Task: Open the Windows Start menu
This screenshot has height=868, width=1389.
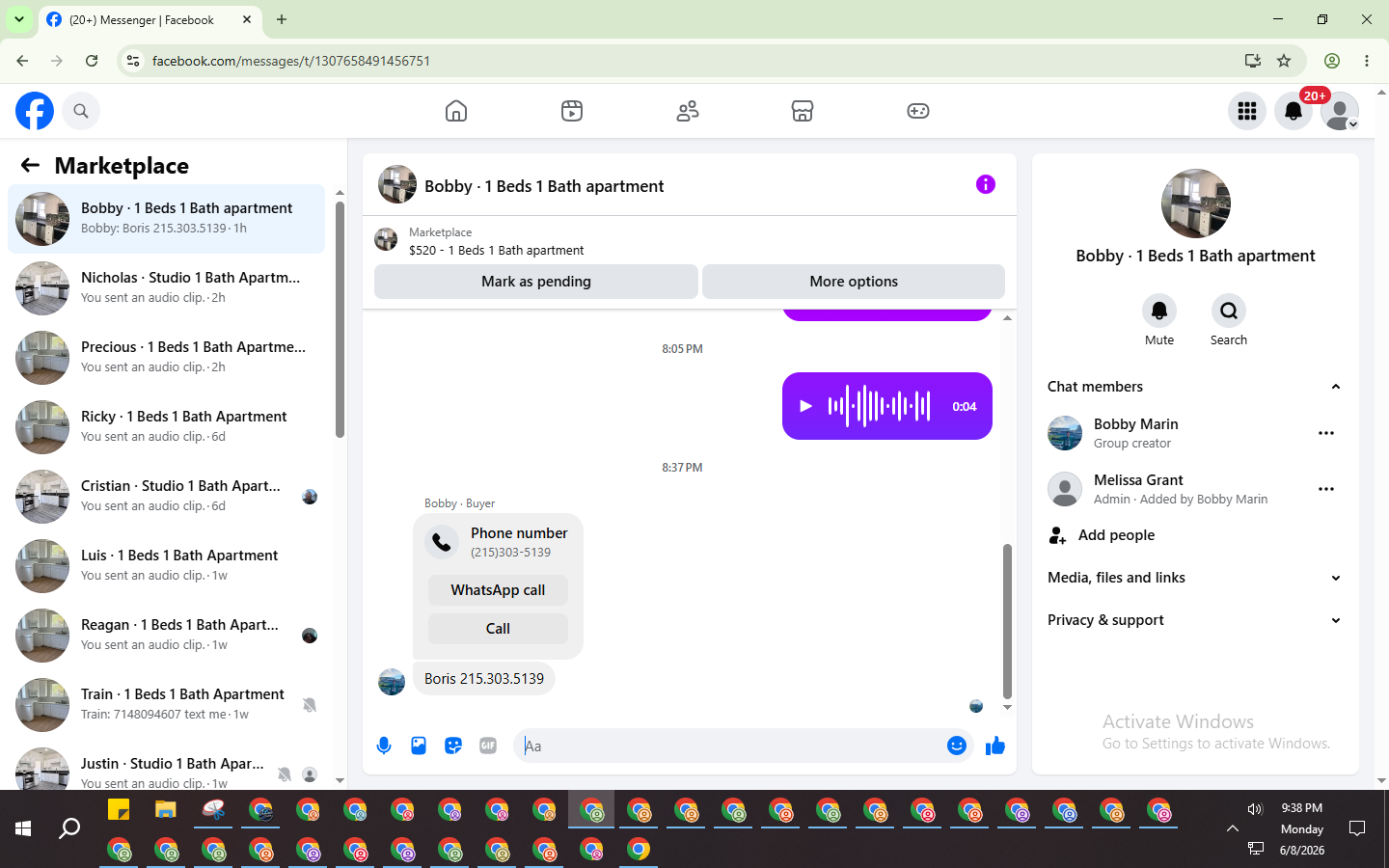Action: 23,828
